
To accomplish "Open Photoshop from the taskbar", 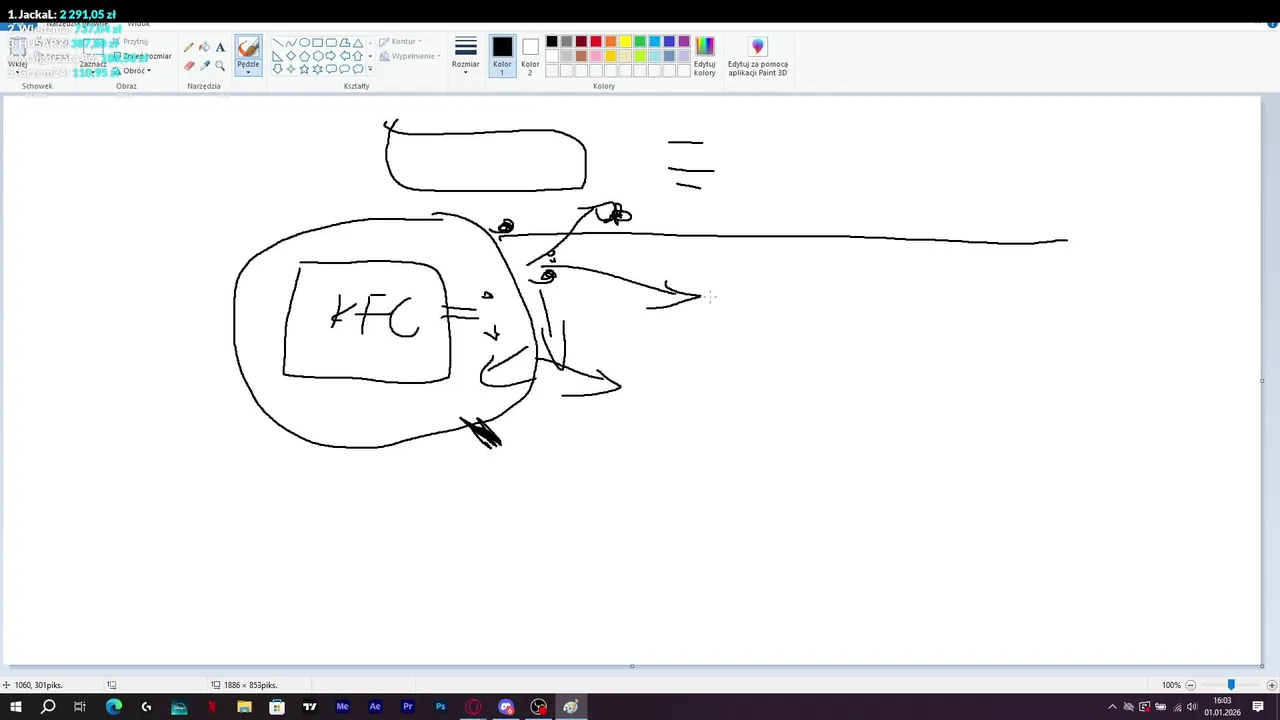I will (x=440, y=707).
